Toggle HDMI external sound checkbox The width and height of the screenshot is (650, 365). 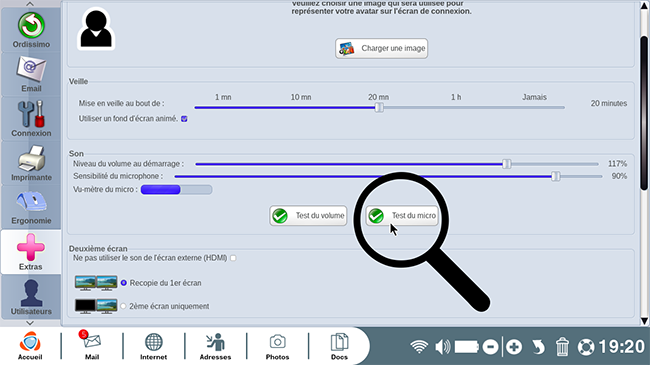(233, 258)
